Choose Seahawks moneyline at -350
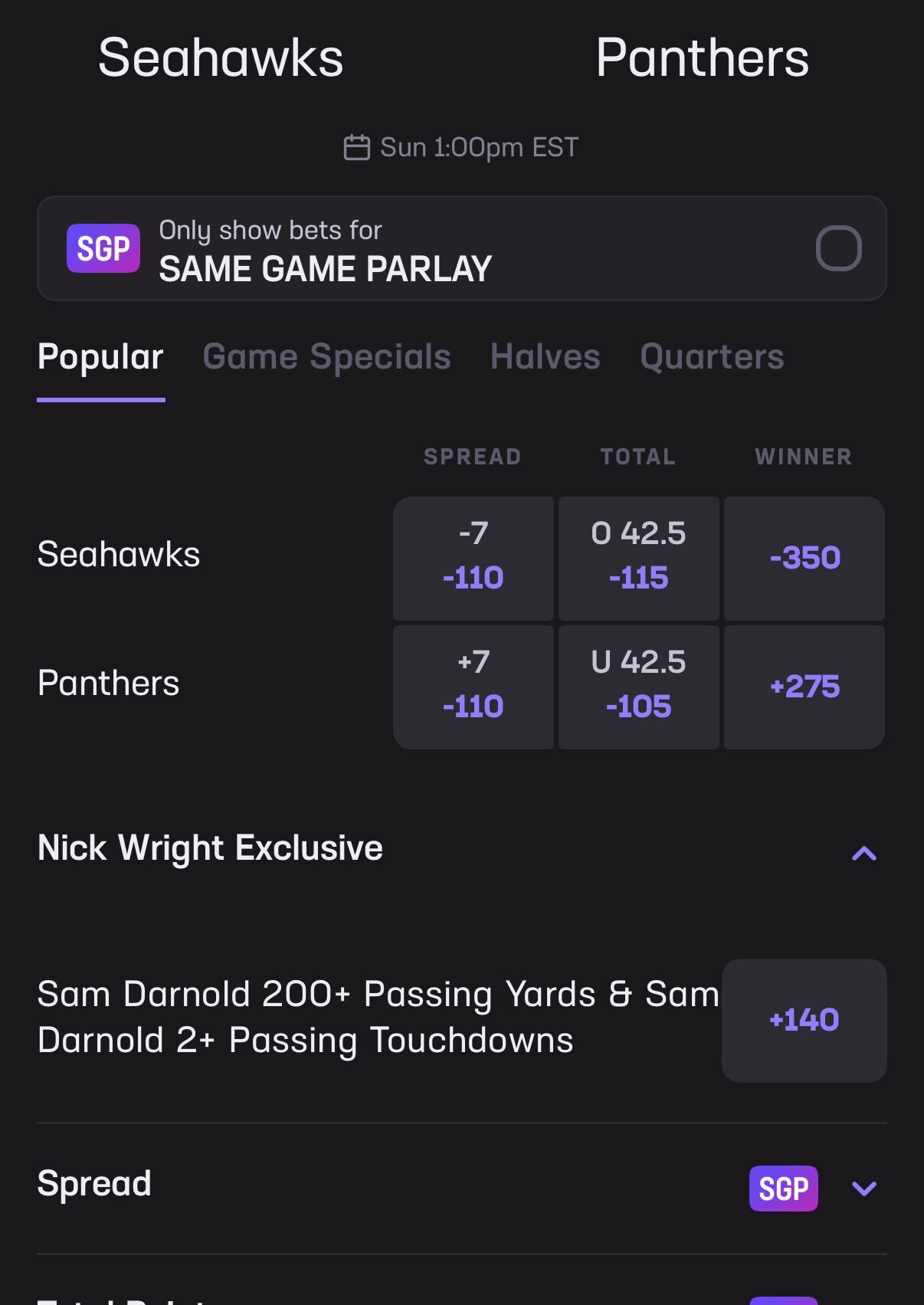The image size is (924, 1305). (804, 558)
